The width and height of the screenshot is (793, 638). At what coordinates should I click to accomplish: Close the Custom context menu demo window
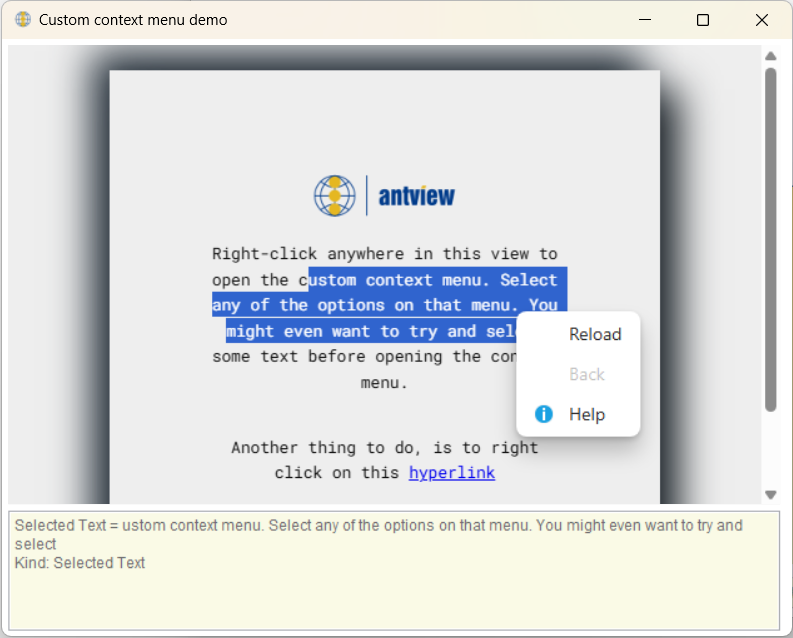762,20
